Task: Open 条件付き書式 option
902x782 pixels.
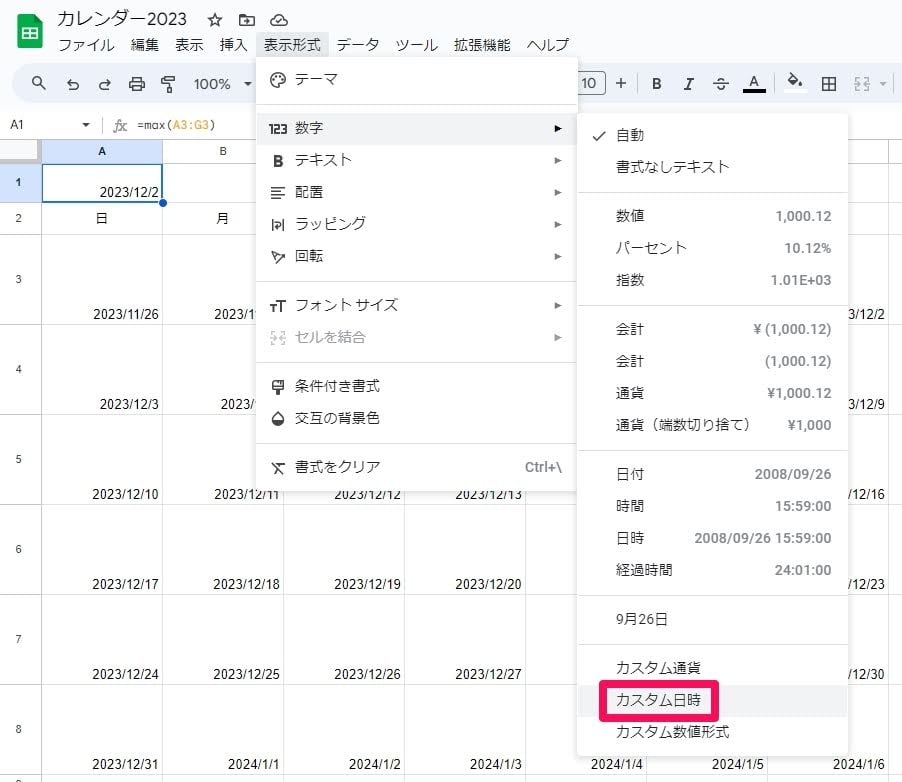Action: 416,386
